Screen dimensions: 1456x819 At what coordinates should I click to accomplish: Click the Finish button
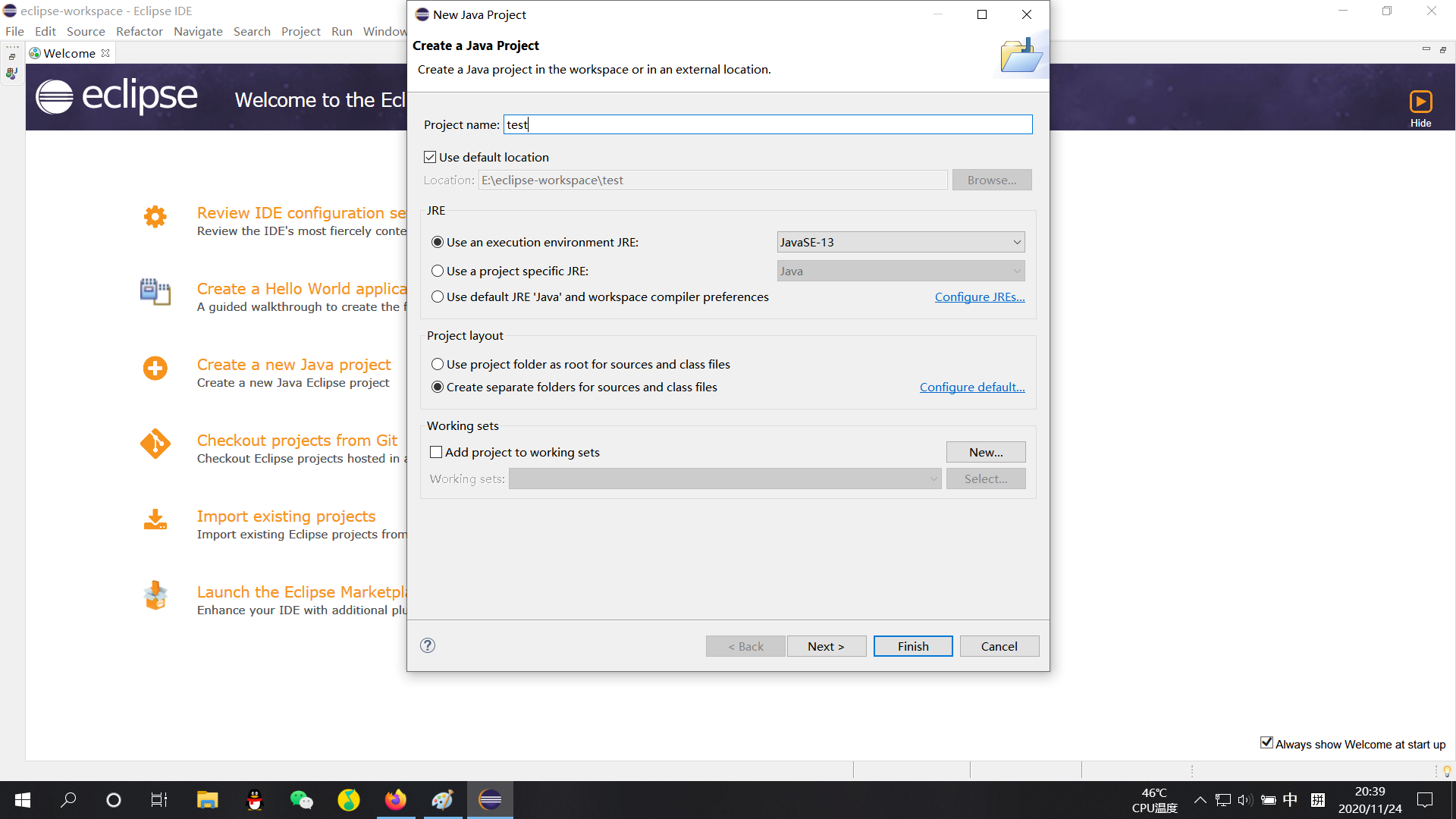coord(912,646)
